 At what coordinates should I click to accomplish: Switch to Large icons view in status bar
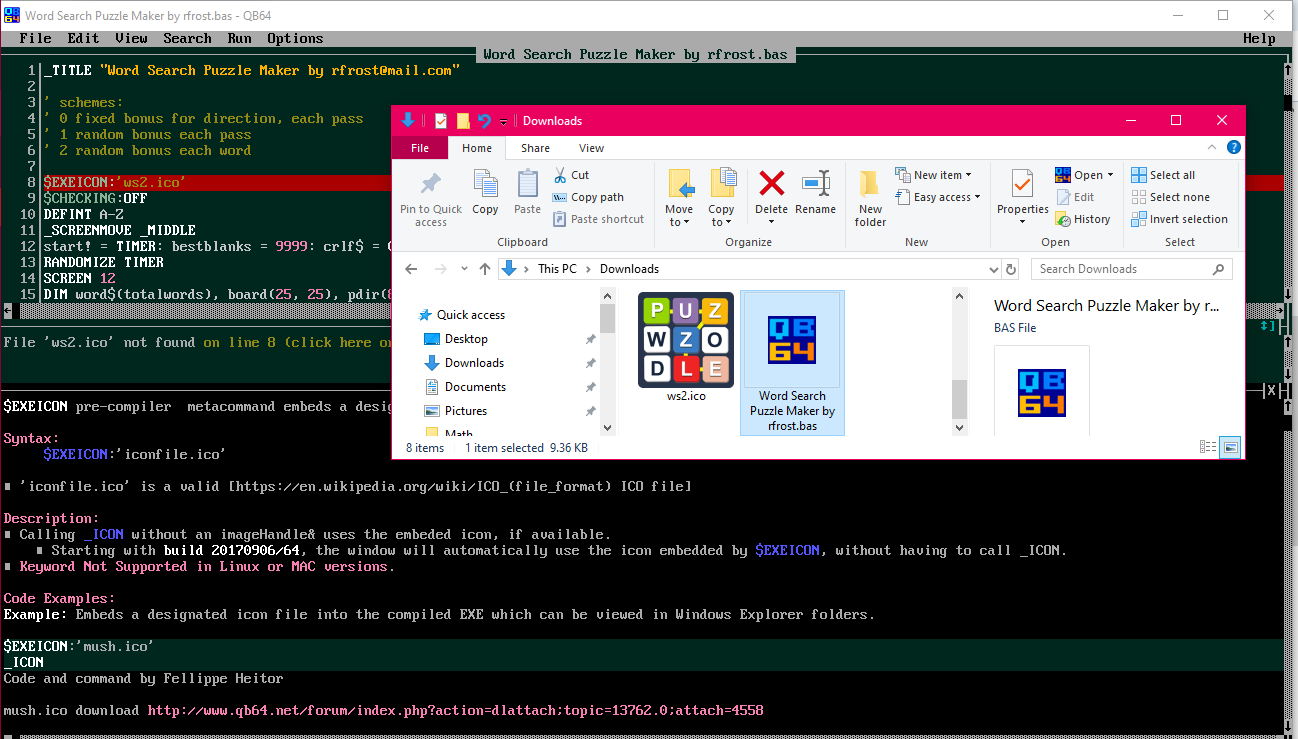[1230, 447]
